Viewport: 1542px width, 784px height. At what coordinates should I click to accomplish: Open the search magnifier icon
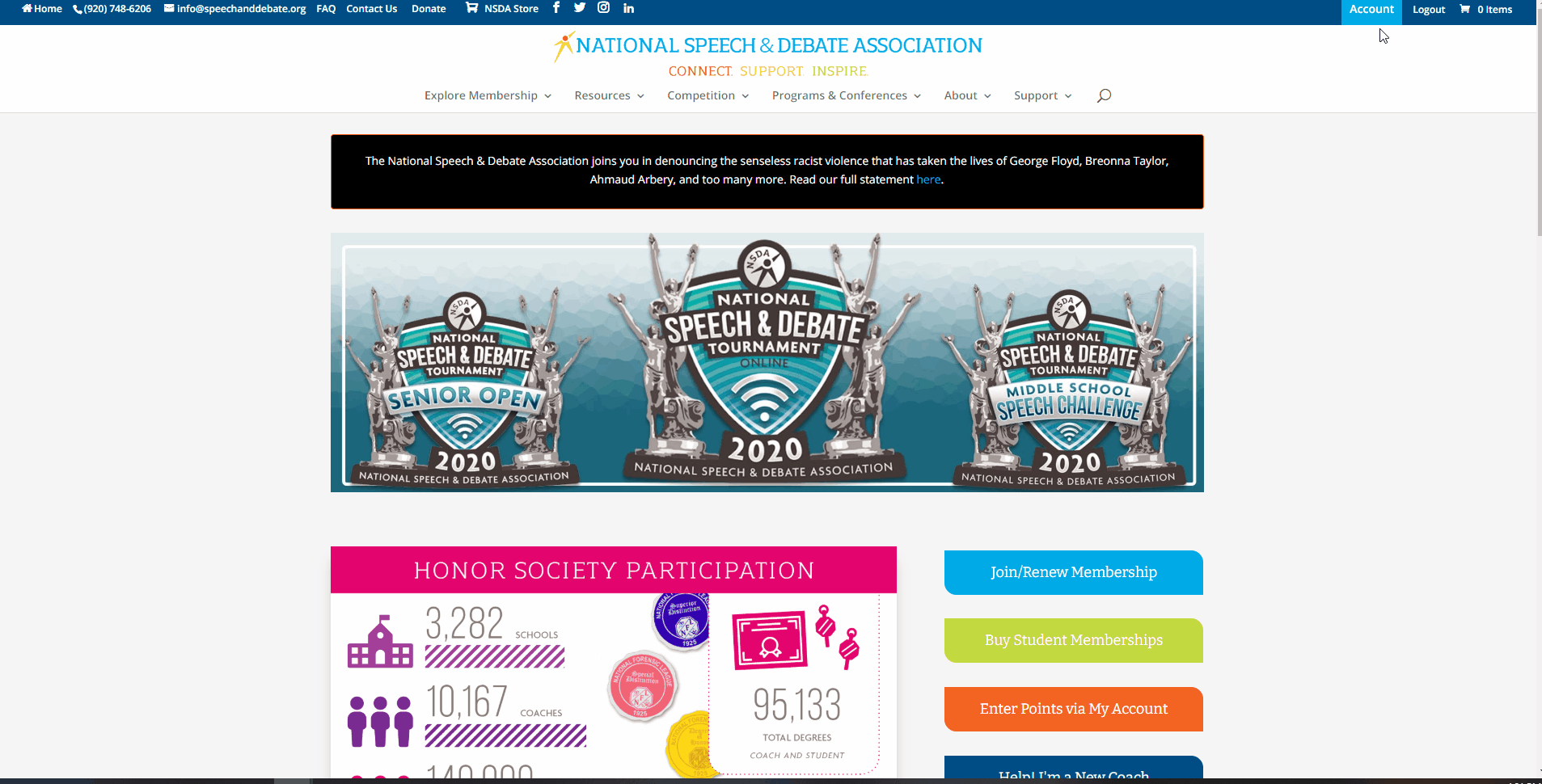pyautogui.click(x=1104, y=95)
